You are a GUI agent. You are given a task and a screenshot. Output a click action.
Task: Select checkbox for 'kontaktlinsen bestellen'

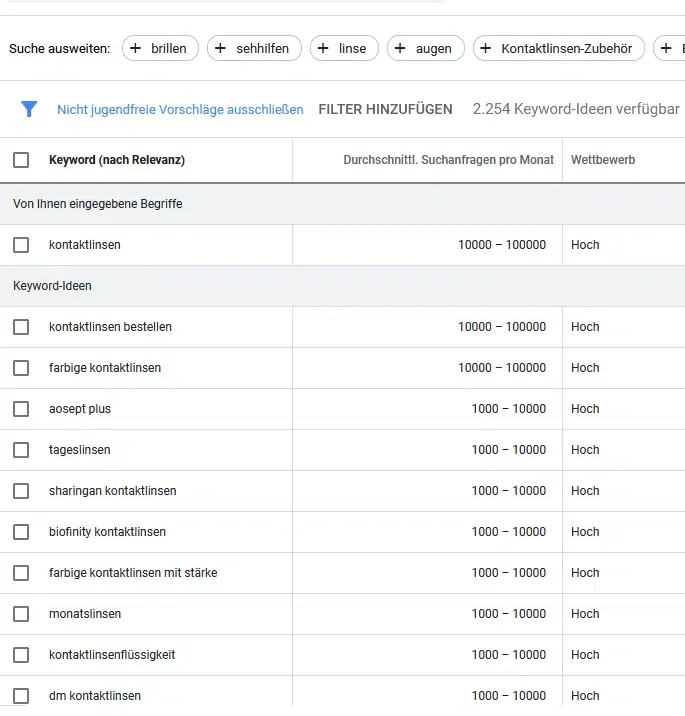(21, 327)
